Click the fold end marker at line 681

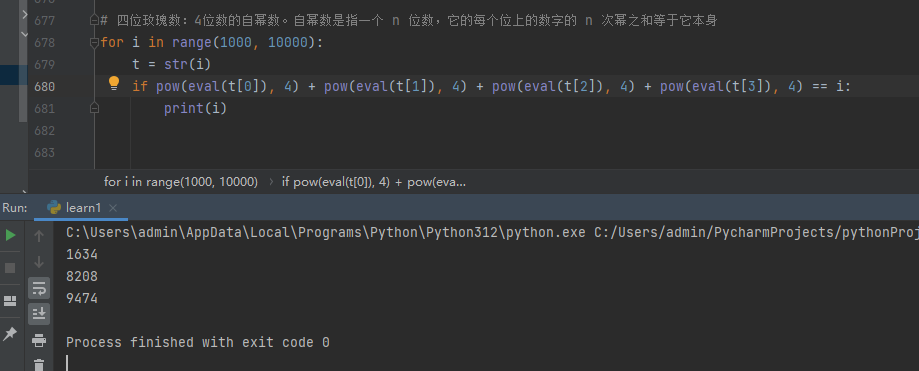click(94, 108)
